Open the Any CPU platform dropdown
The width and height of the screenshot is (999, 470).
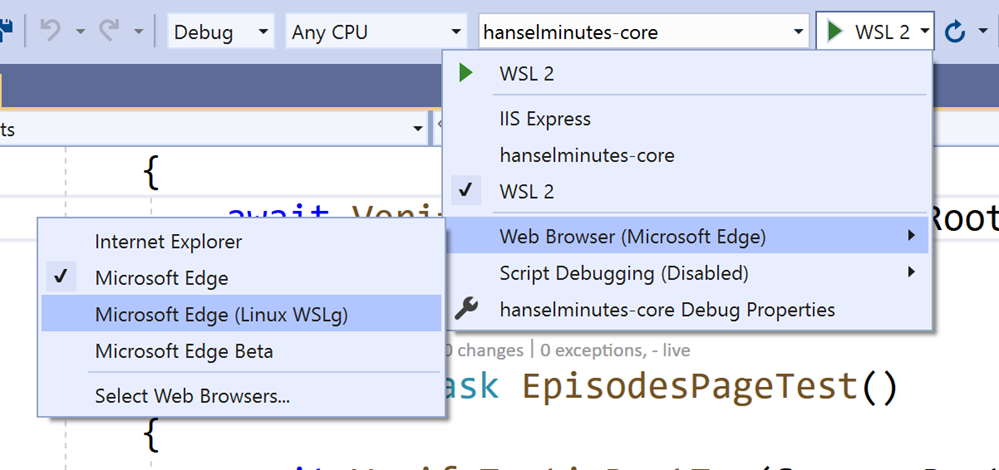[376, 32]
